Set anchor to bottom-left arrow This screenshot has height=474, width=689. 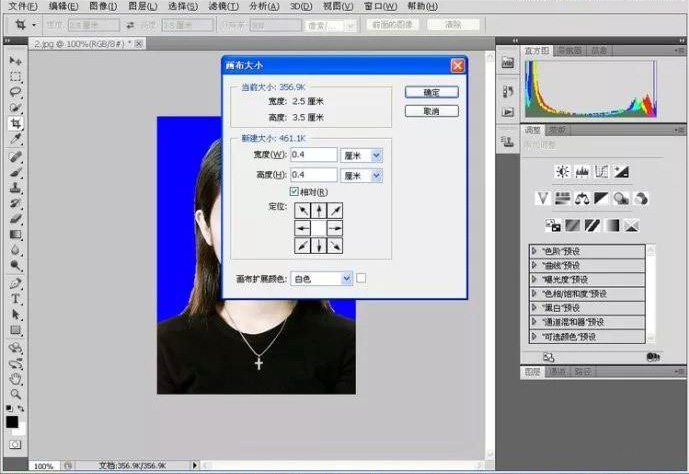pos(302,245)
